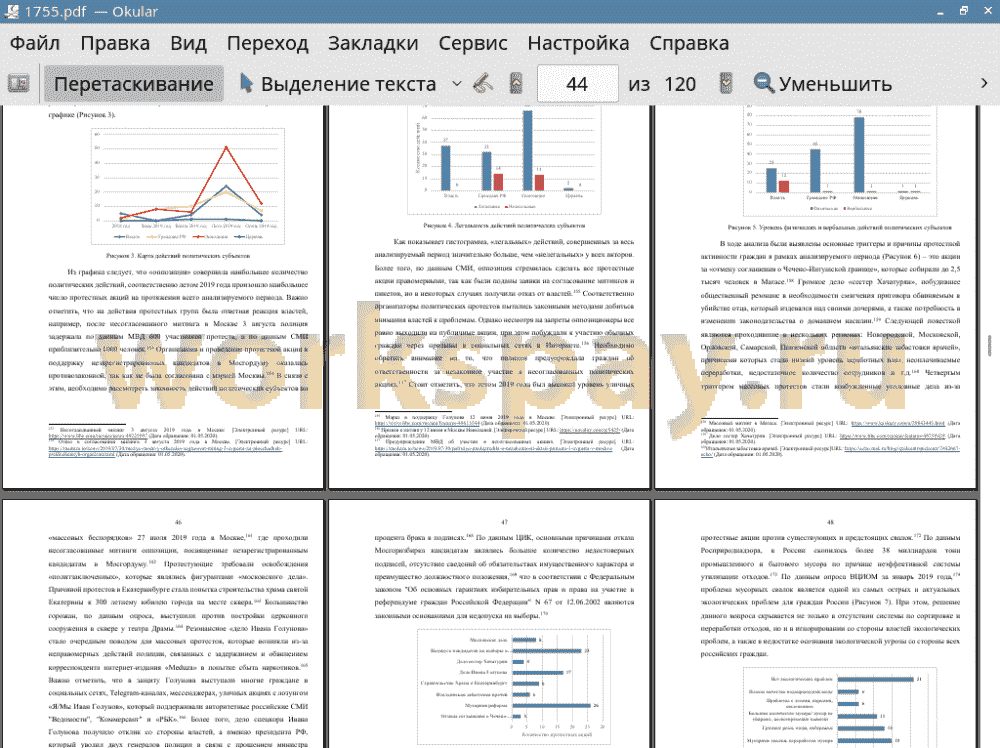Open the Правка menu
The width and height of the screenshot is (1000, 748).
[115, 43]
